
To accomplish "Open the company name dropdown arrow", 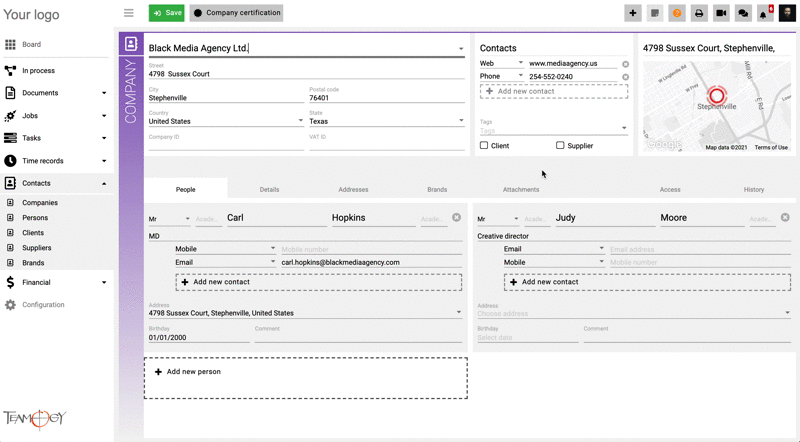I will click(461, 49).
